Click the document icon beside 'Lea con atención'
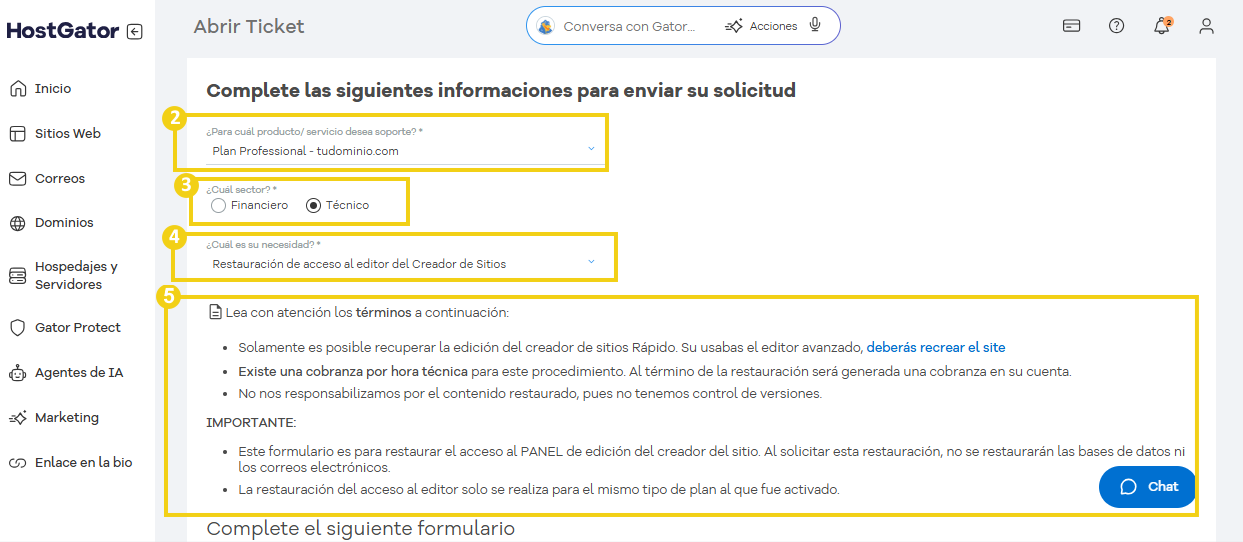1243x542 pixels. (214, 312)
